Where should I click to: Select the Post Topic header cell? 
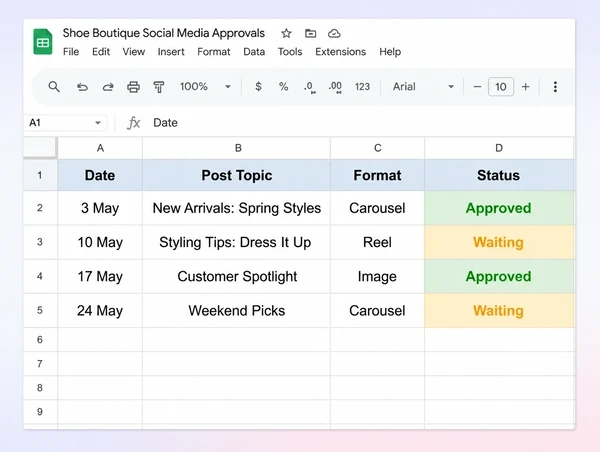point(236,175)
